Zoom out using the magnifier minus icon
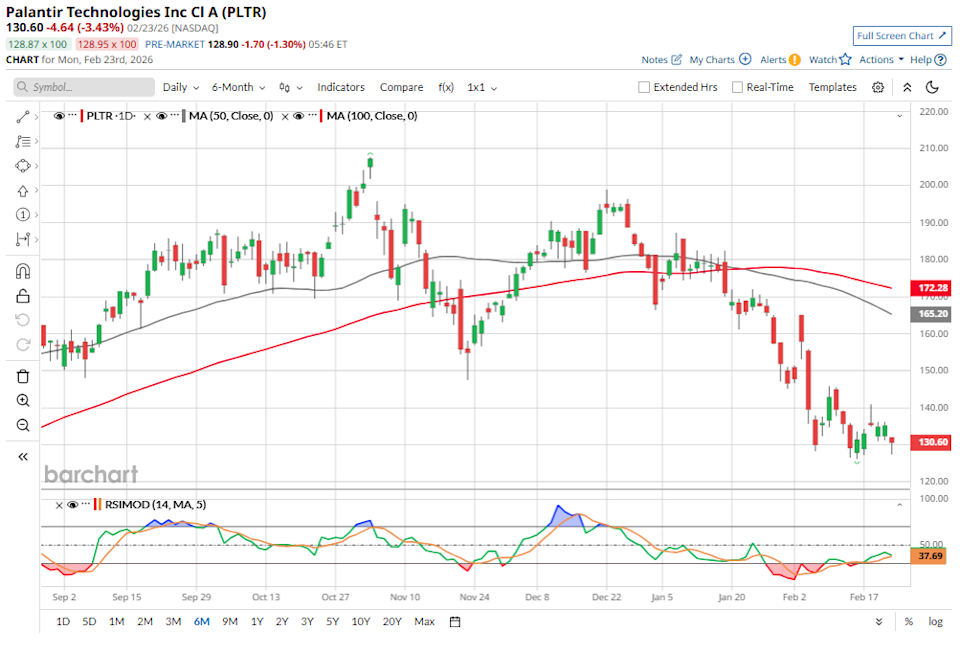 pyautogui.click(x=23, y=426)
